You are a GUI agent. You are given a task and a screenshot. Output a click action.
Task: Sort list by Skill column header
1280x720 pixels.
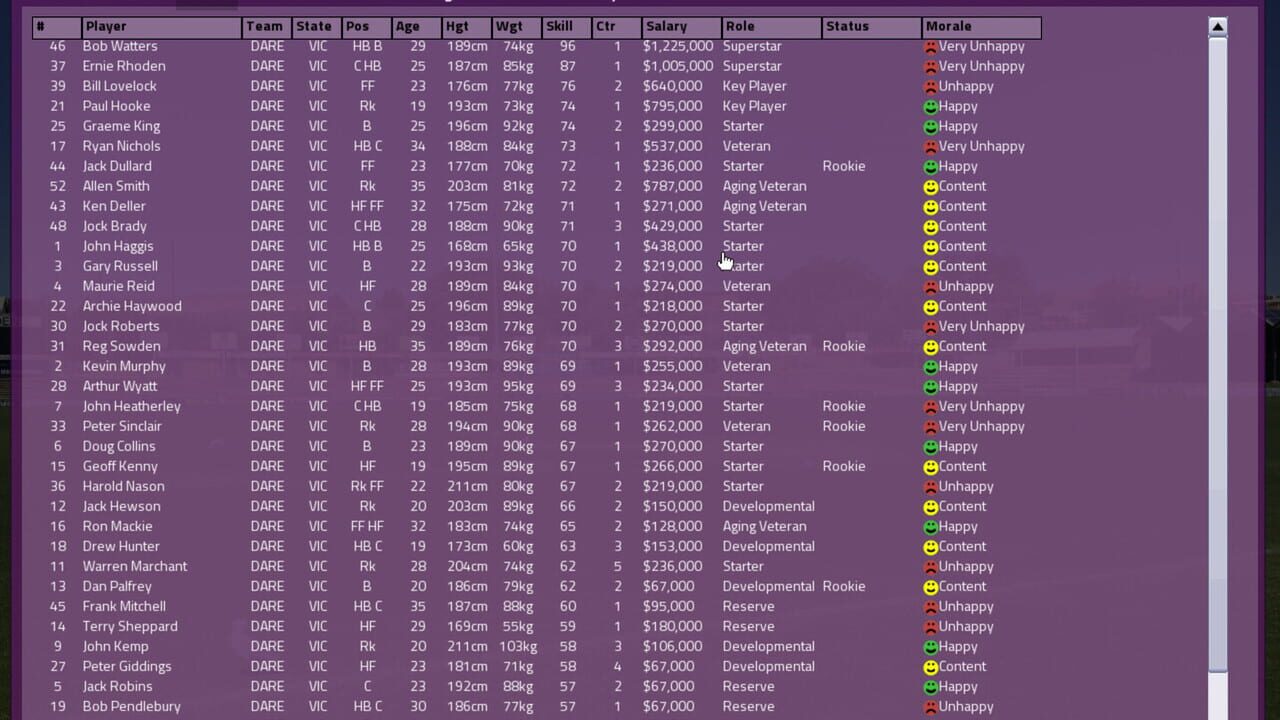click(567, 27)
